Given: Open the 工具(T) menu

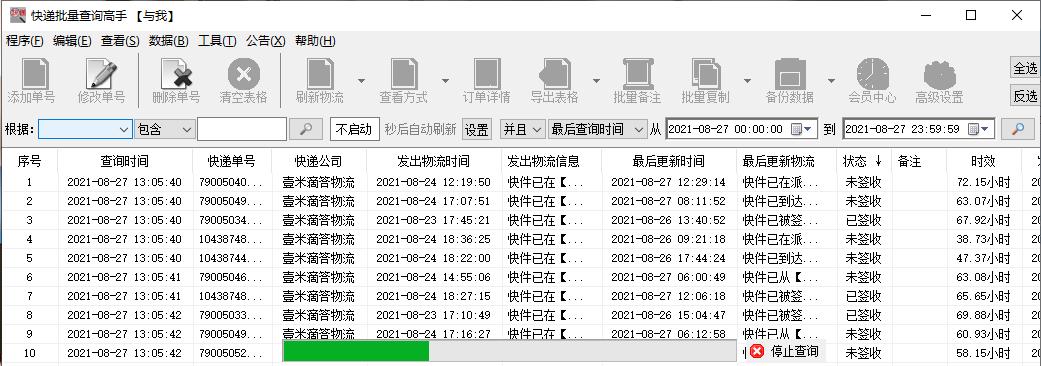Looking at the screenshot, I should 217,41.
